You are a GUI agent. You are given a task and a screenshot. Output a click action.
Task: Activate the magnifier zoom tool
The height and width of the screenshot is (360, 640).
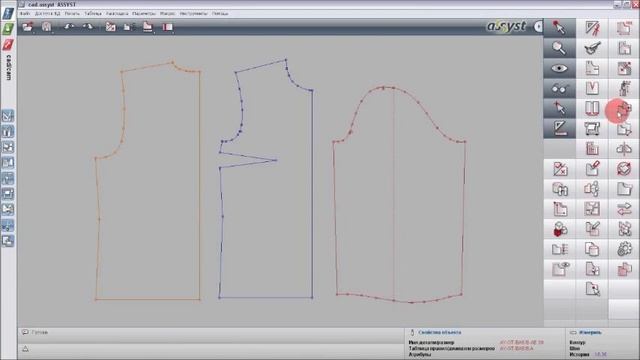(559, 48)
